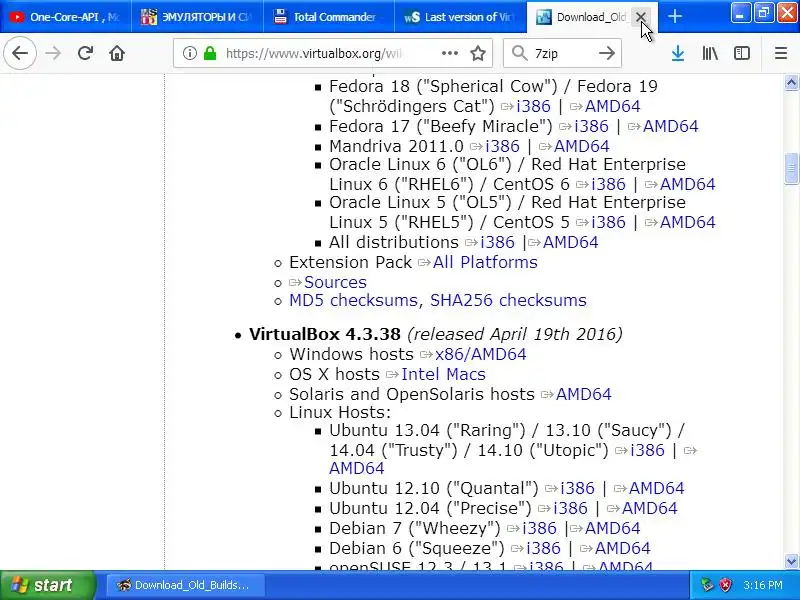This screenshot has width=800, height=600.
Task: Click AMD64 link for Debian 7 Wheezy
Action: click(x=612, y=529)
